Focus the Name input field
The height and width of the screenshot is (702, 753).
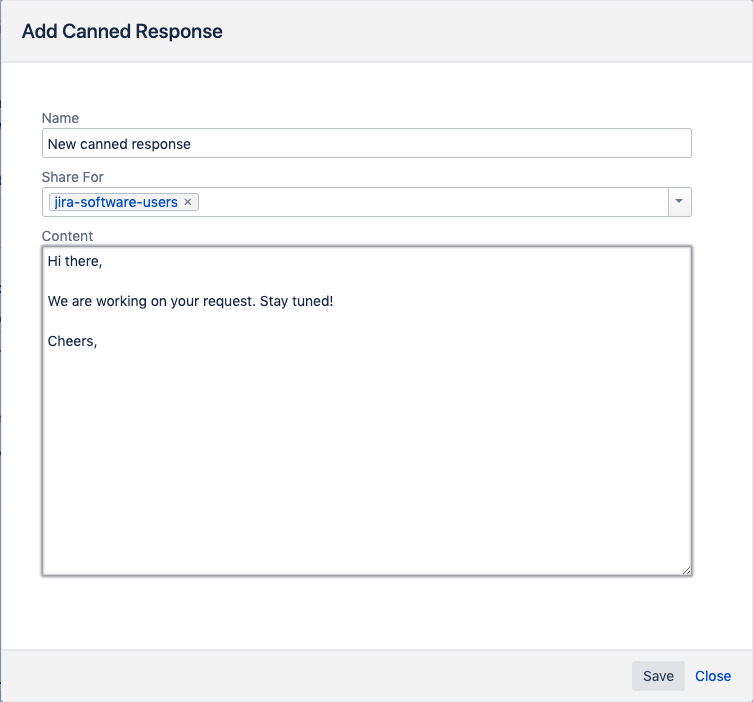tap(366, 143)
